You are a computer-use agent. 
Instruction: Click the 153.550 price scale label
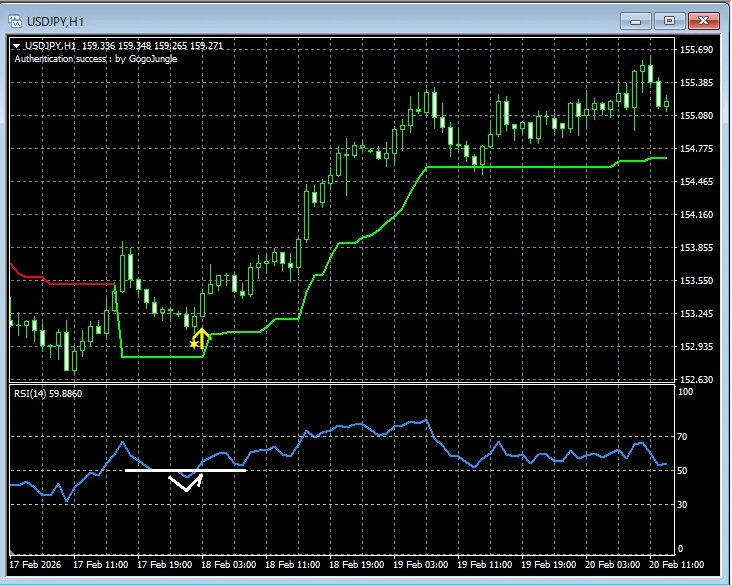[697, 281]
